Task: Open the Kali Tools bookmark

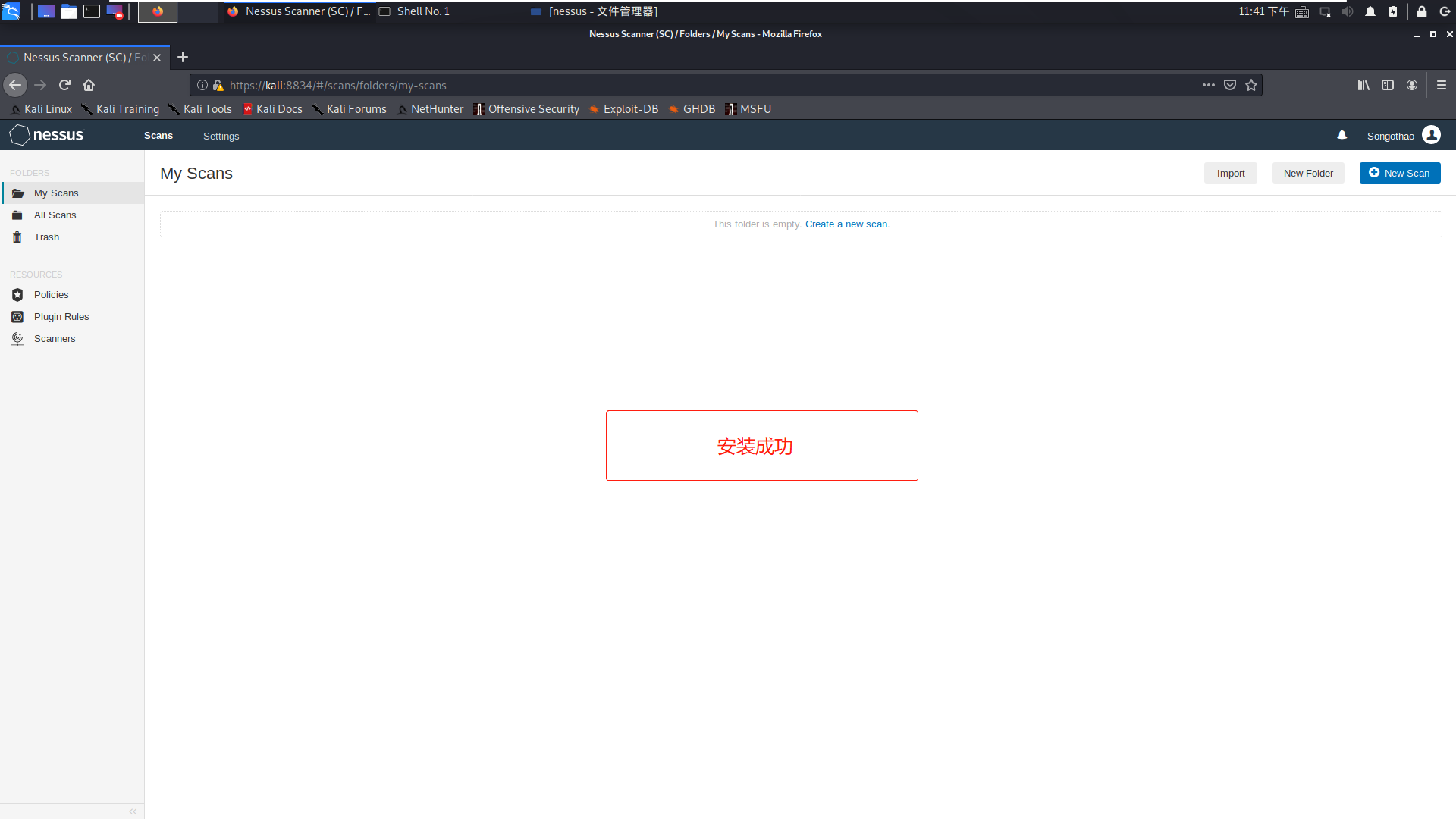Action: click(200, 109)
